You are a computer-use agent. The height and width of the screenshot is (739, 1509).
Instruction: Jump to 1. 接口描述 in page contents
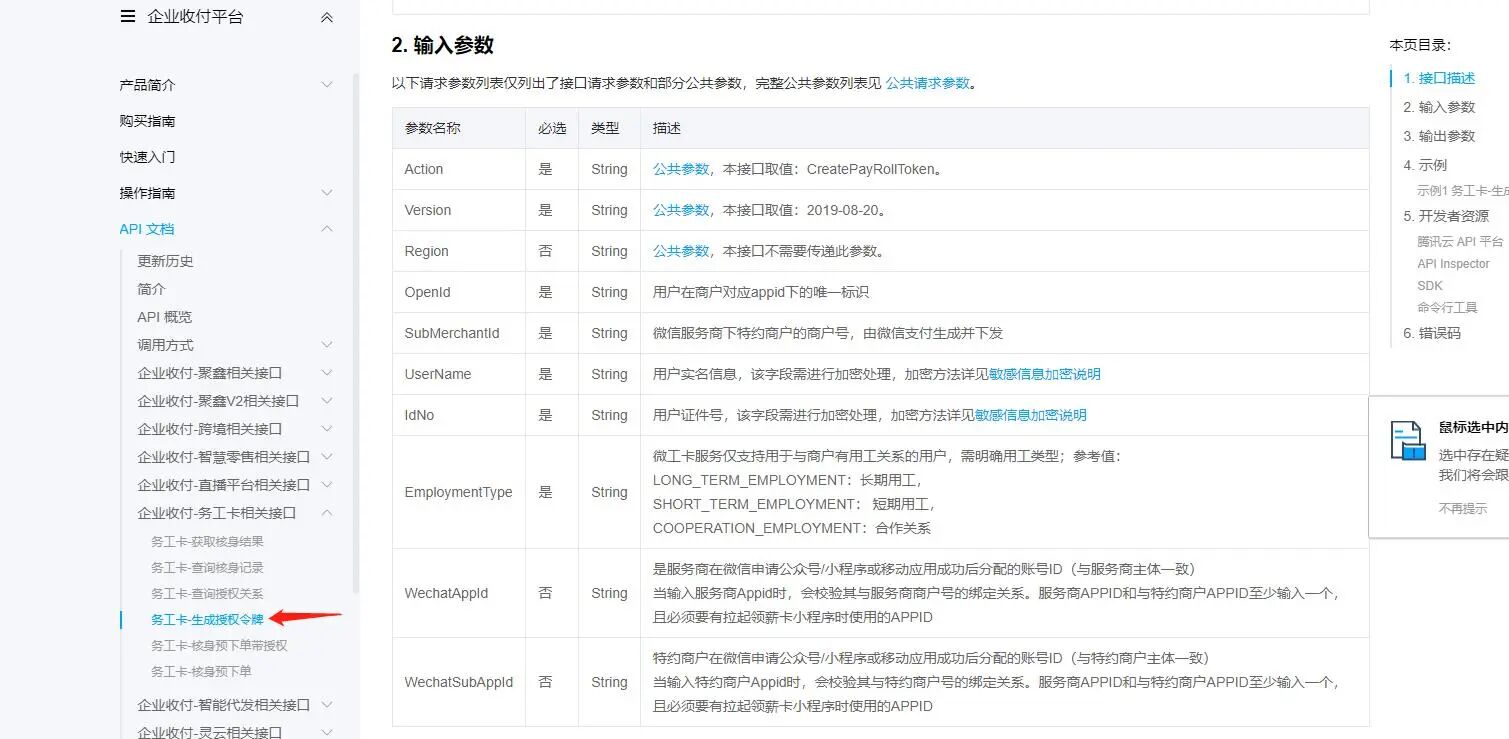(x=1439, y=78)
